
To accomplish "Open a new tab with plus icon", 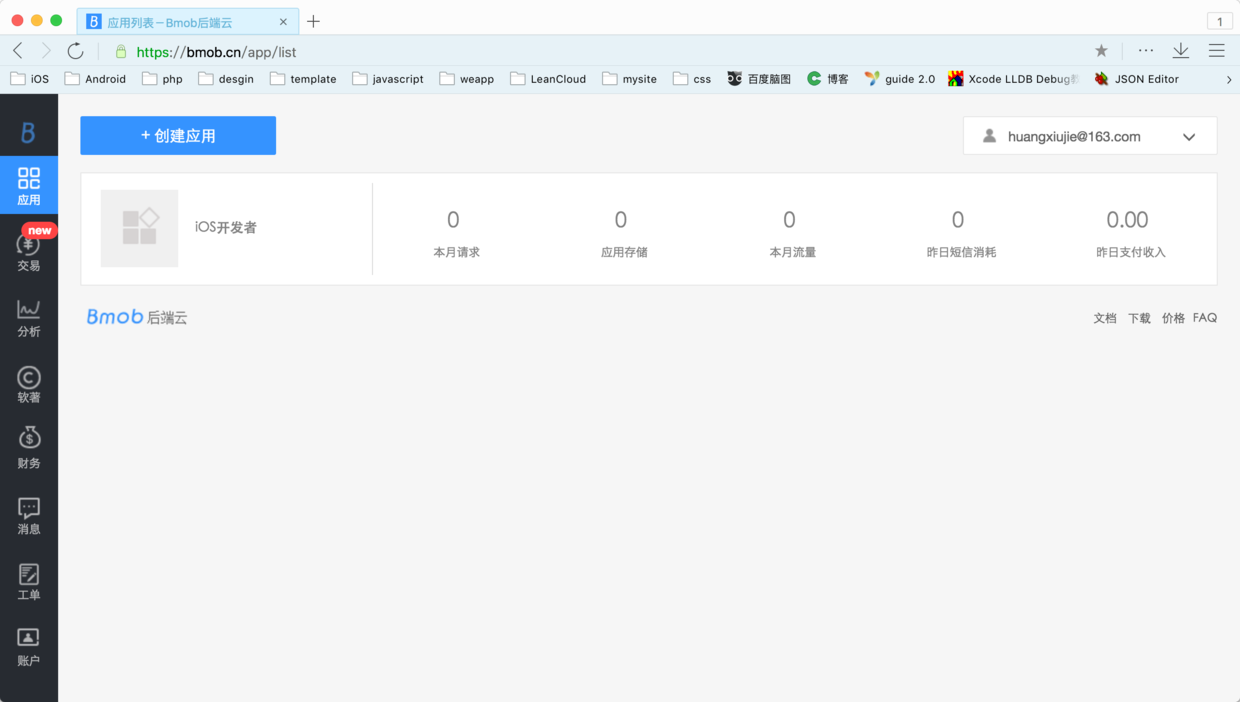I will click(x=313, y=21).
